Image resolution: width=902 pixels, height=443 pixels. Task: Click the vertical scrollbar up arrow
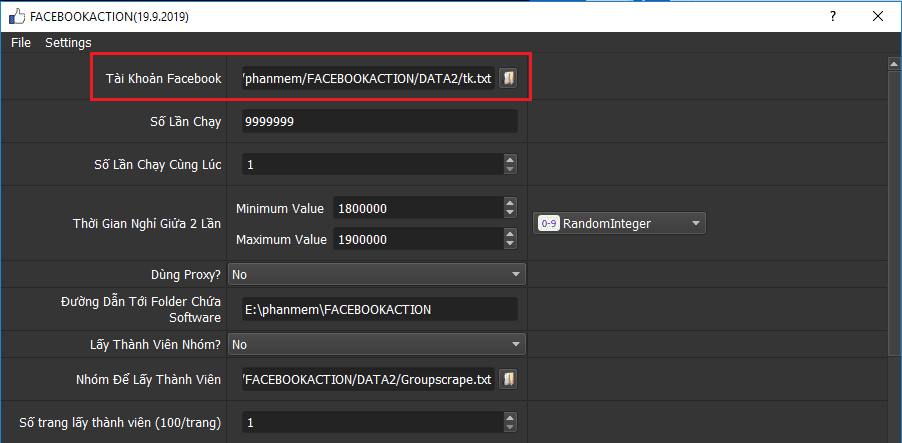point(893,64)
